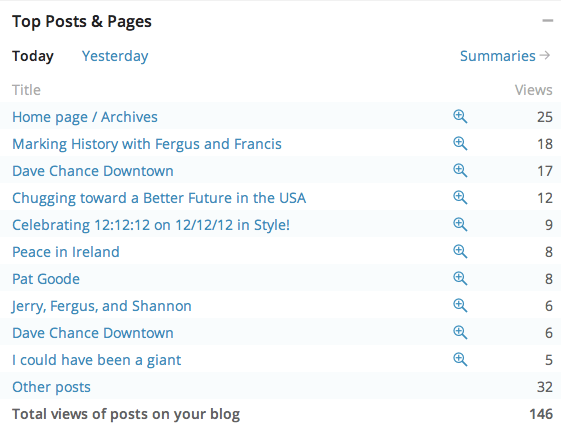The height and width of the screenshot is (432, 561).
Task: Open I could have been a giant post
Action: pyautogui.click(x=97, y=360)
